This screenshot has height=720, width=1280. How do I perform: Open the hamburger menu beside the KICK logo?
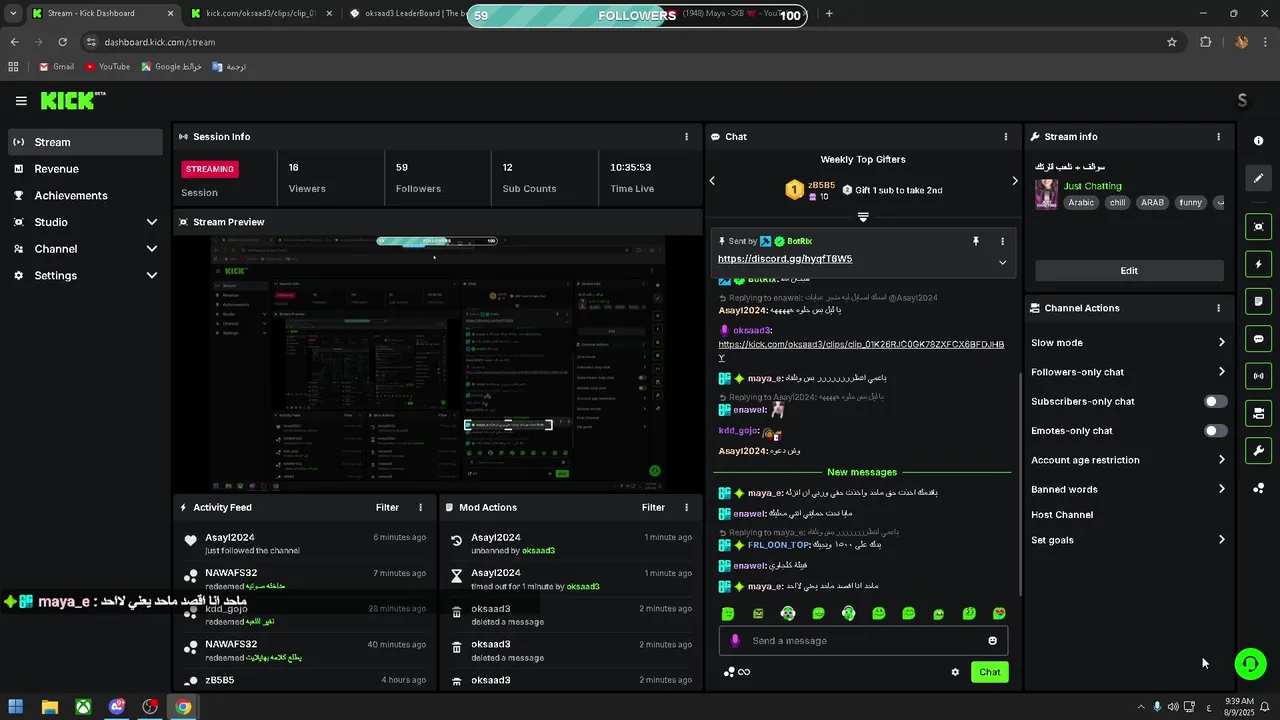tap(21, 101)
